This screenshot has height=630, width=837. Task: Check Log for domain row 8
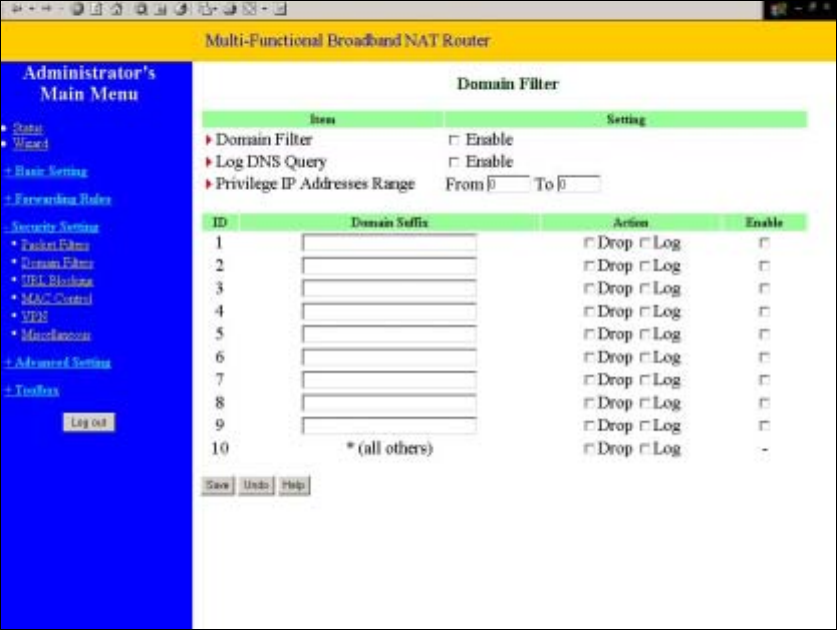[645, 403]
